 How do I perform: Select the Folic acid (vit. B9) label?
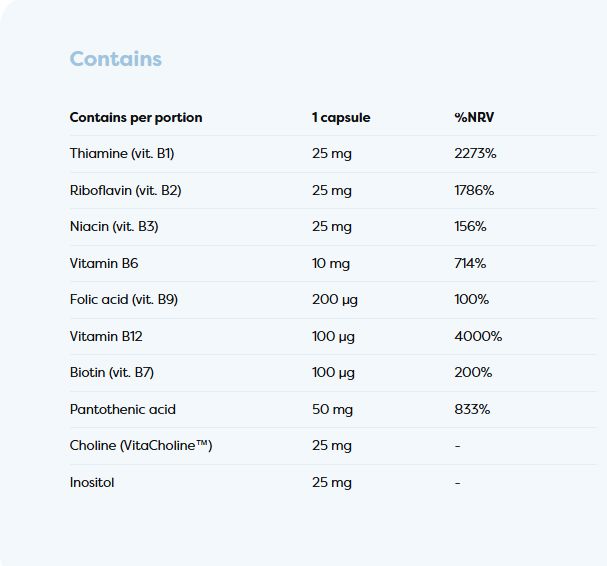[x=124, y=300]
